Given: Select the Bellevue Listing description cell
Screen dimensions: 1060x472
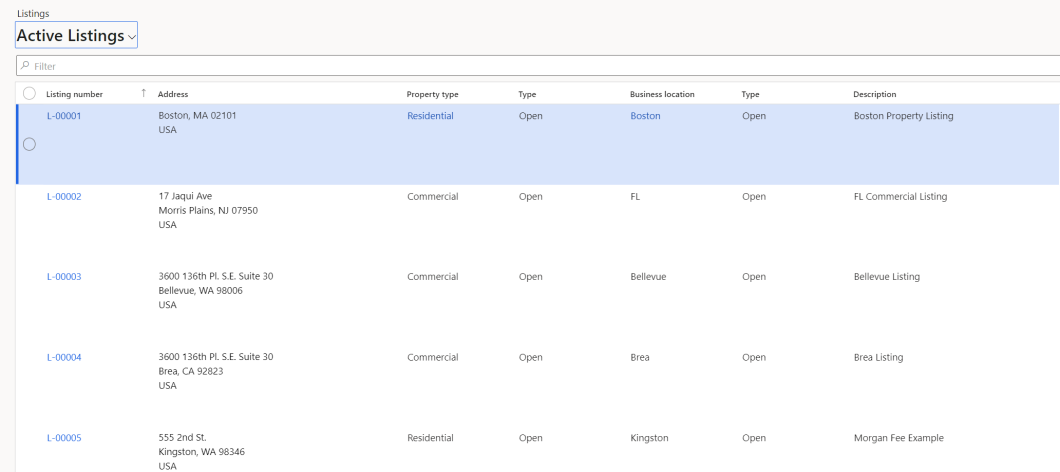Looking at the screenshot, I should pos(886,277).
